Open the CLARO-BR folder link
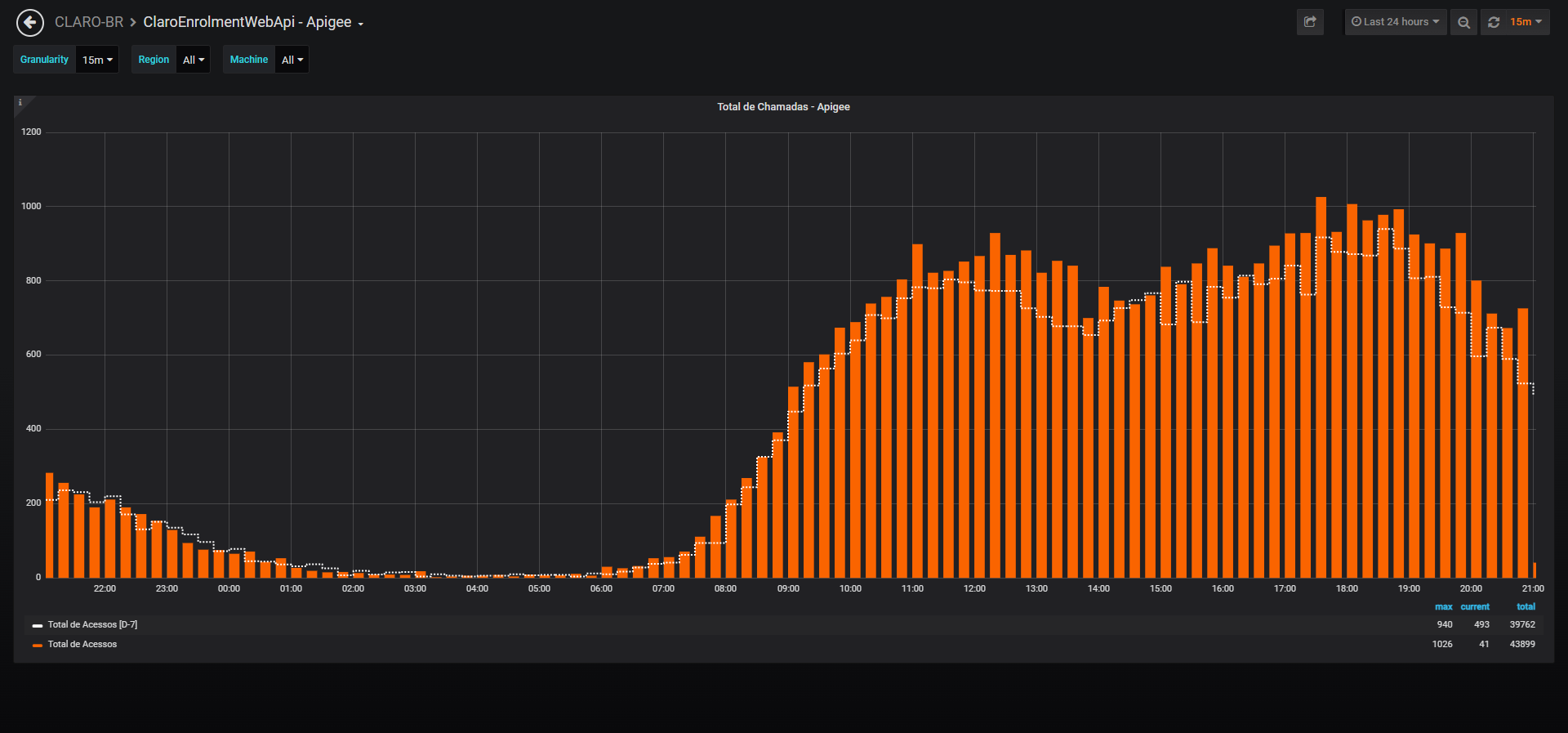Screen dimensions: 1568x733 point(89,22)
